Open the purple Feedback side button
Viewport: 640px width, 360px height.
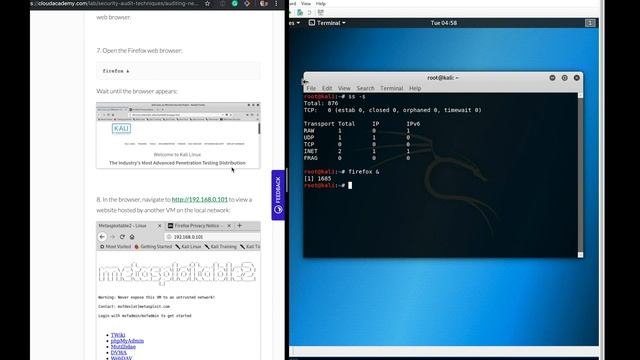pos(278,195)
